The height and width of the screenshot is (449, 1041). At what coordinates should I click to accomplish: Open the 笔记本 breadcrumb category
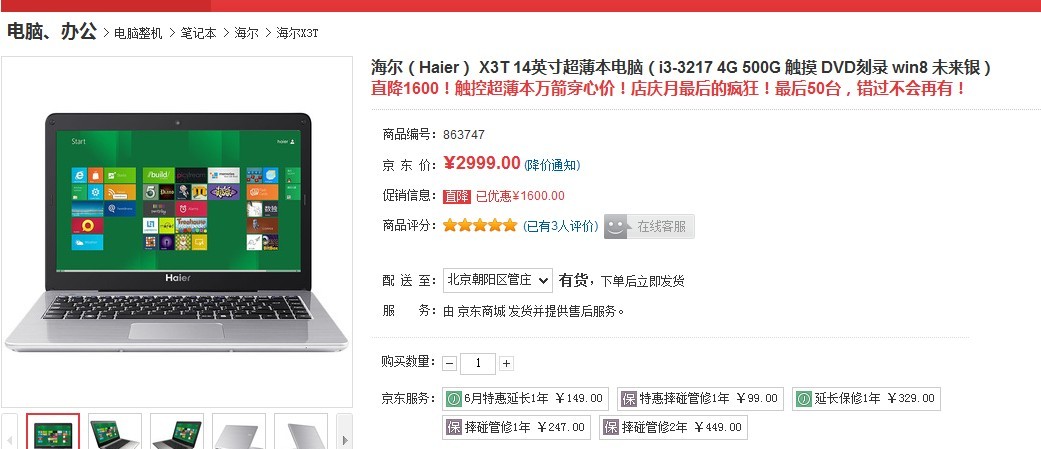(x=199, y=33)
